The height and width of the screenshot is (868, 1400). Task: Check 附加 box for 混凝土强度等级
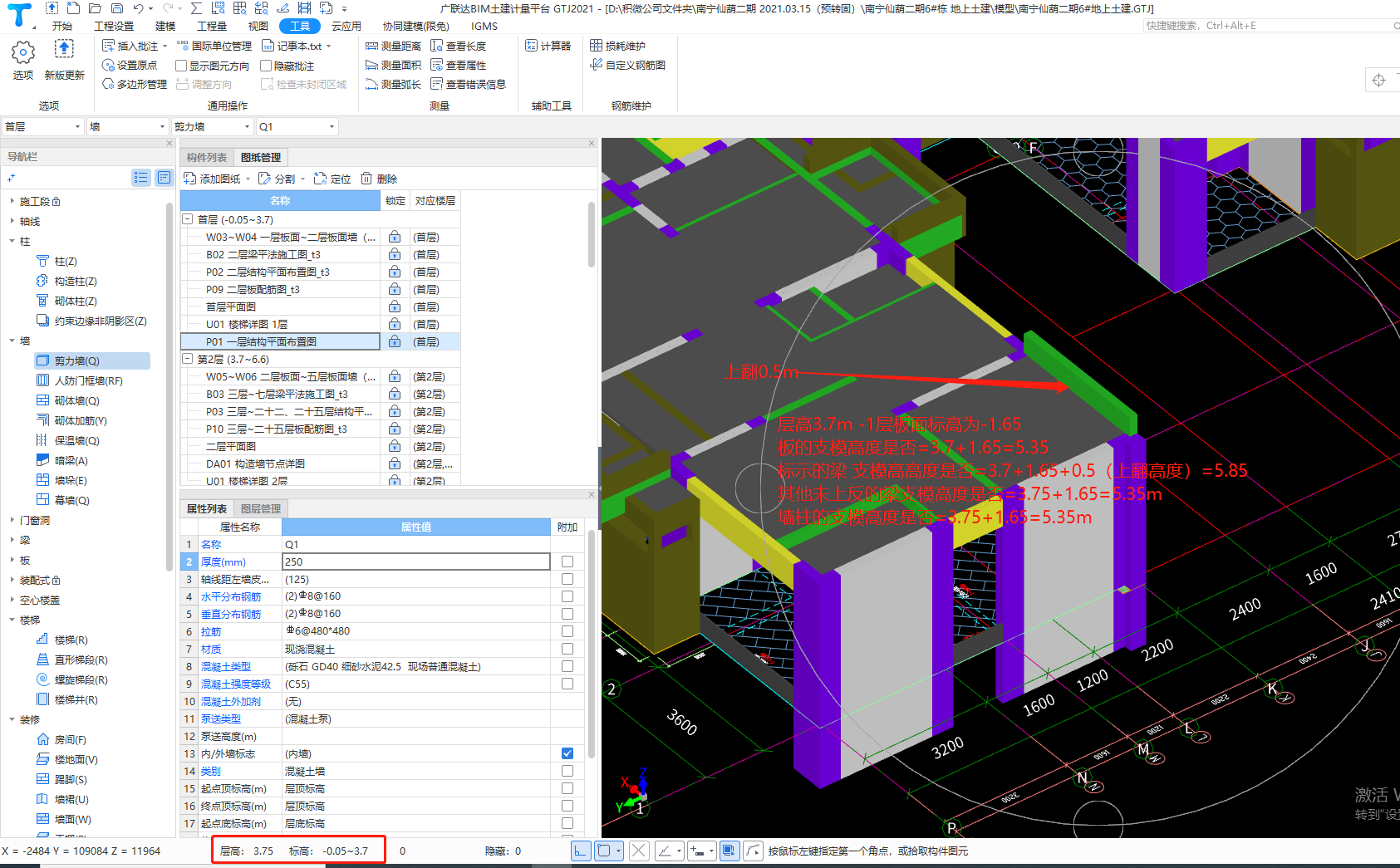(x=567, y=684)
